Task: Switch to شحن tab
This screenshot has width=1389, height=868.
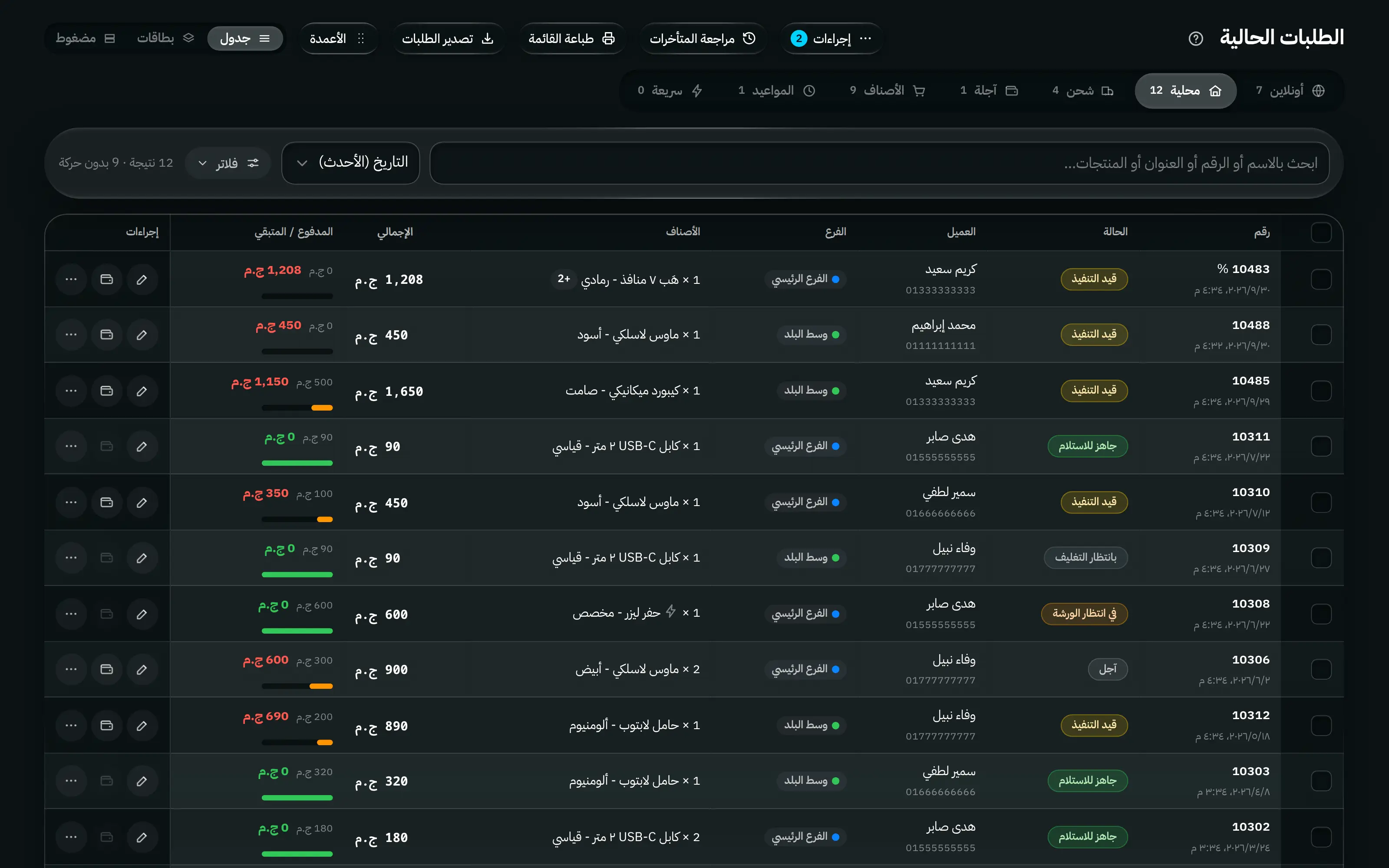Action: point(1082,91)
